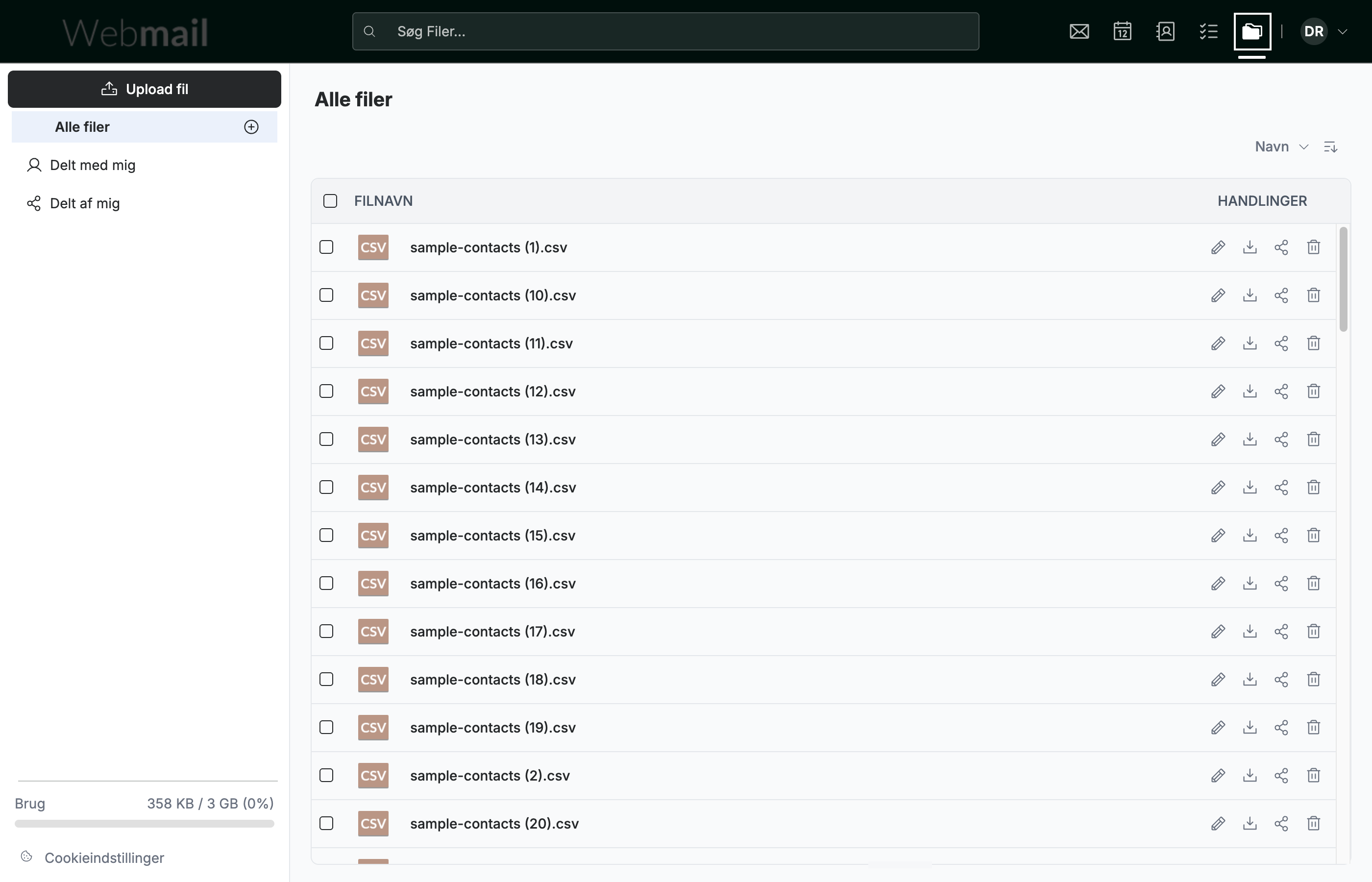Open file sample-contacts (18).csv

(x=493, y=680)
